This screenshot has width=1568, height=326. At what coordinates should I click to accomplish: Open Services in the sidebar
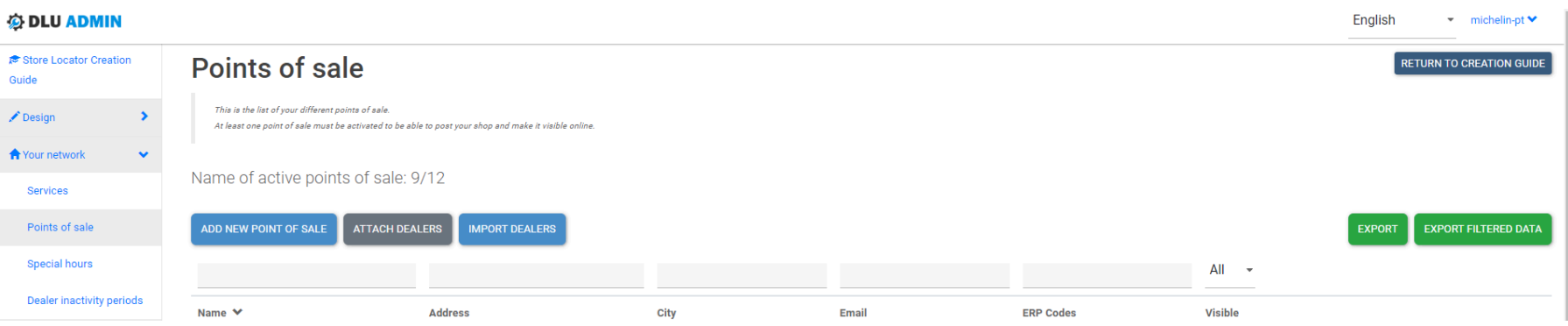pyautogui.click(x=47, y=190)
